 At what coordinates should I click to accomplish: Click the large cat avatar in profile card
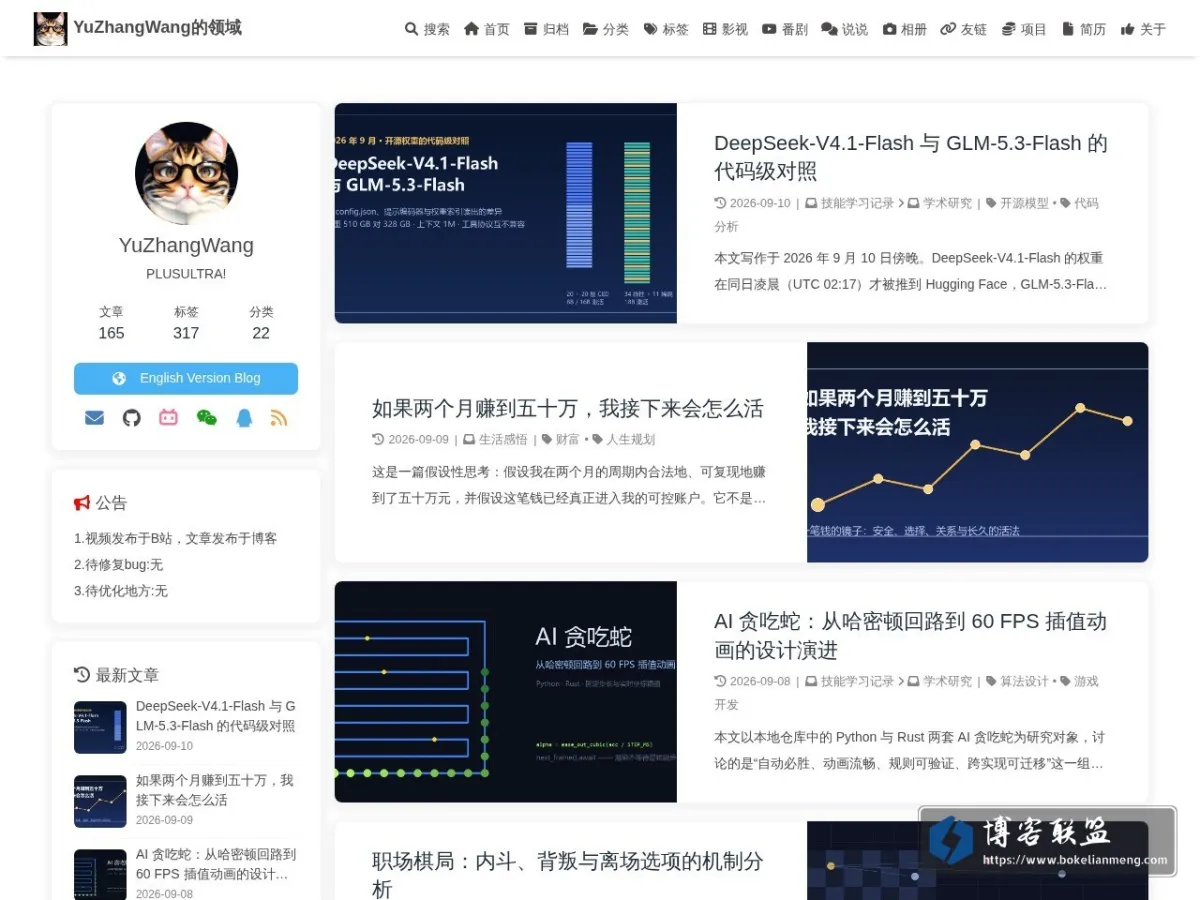[186, 173]
